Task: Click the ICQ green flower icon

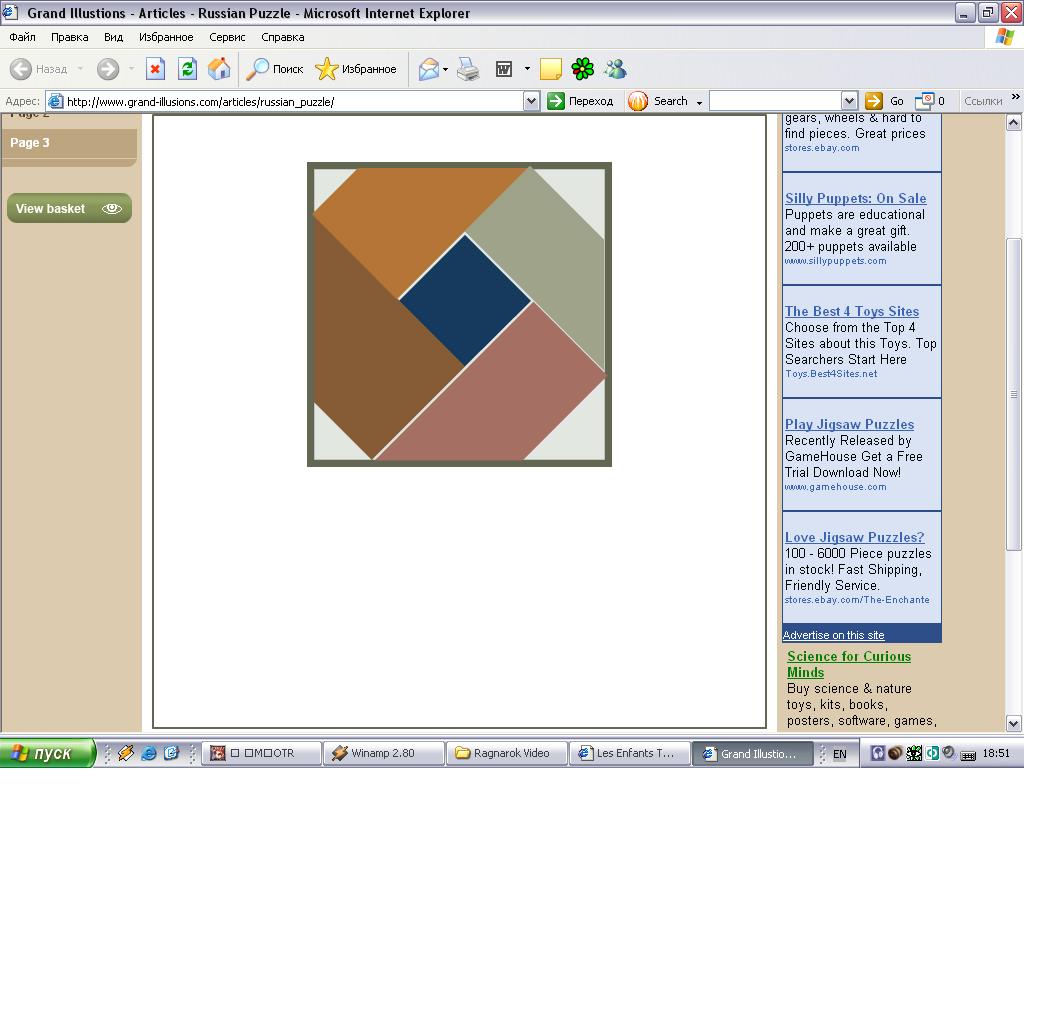Action: [582, 69]
